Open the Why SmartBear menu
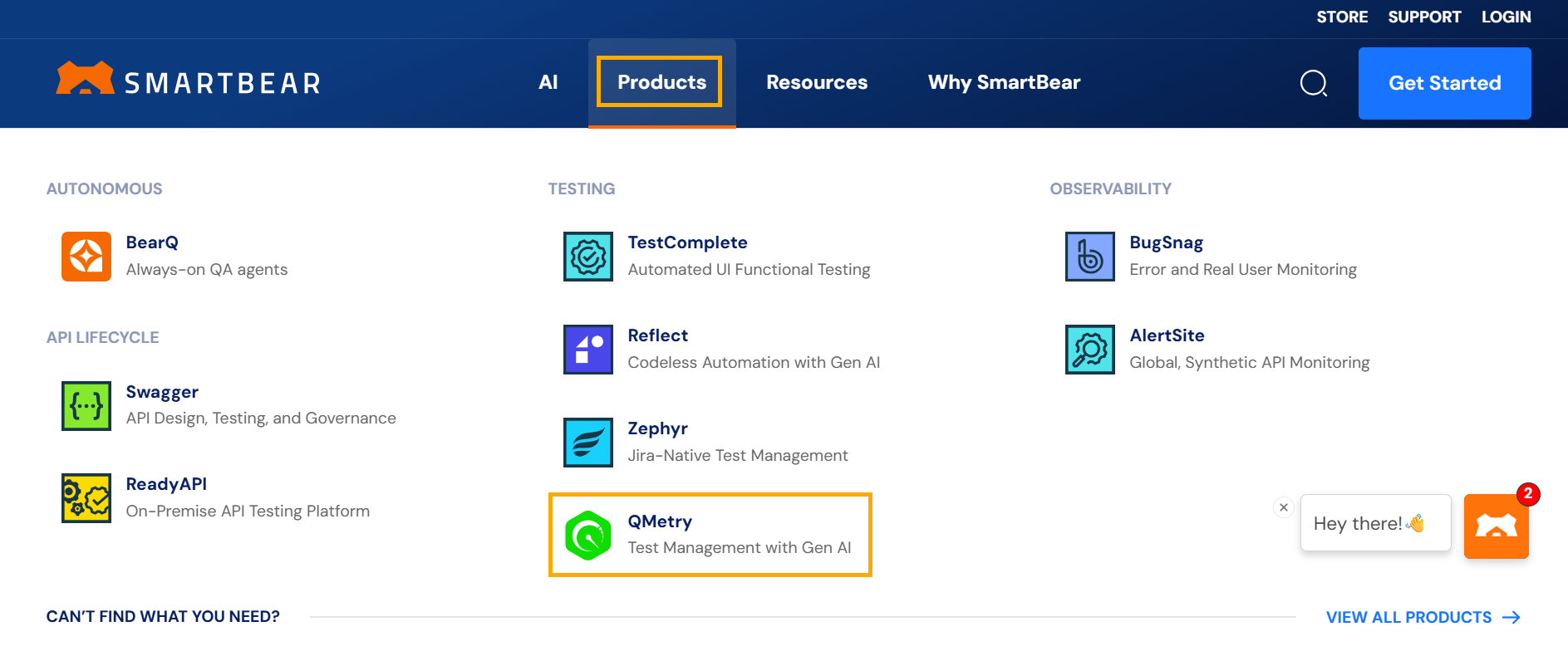The width and height of the screenshot is (1568, 651). pos(1004,82)
